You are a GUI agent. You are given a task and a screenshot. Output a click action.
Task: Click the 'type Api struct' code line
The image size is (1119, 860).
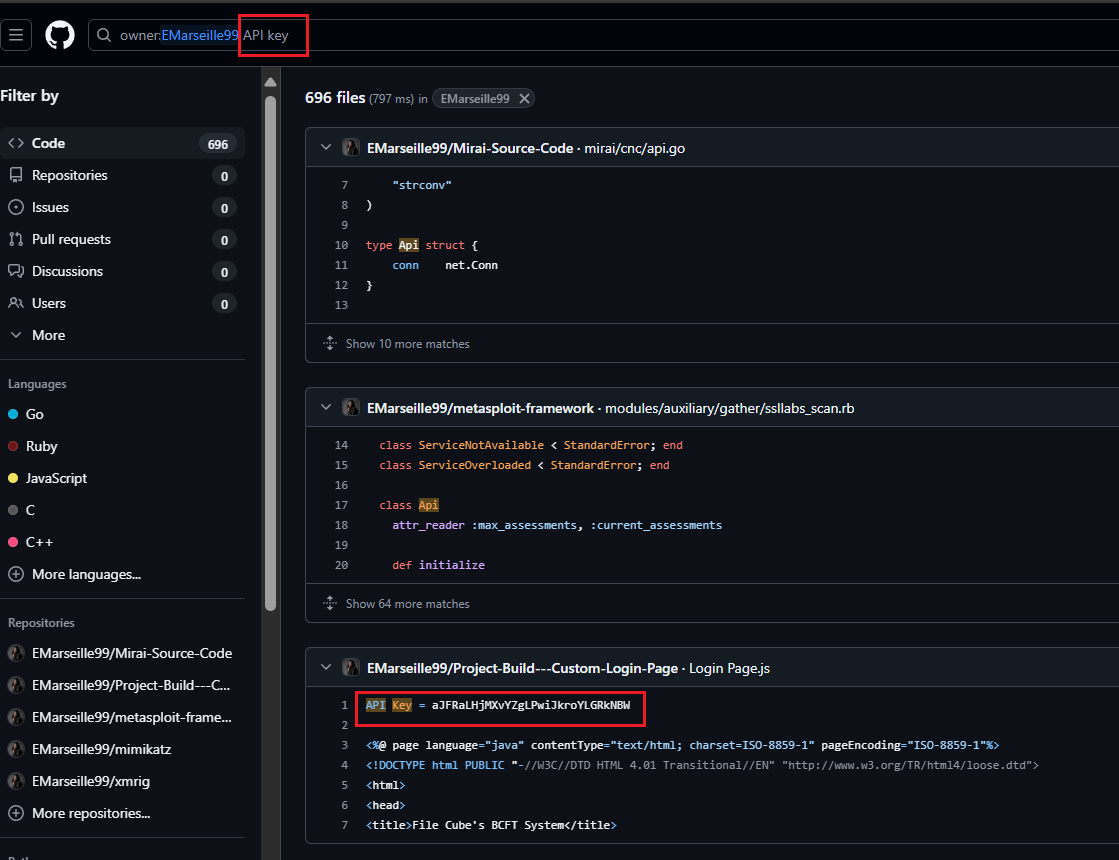422,245
